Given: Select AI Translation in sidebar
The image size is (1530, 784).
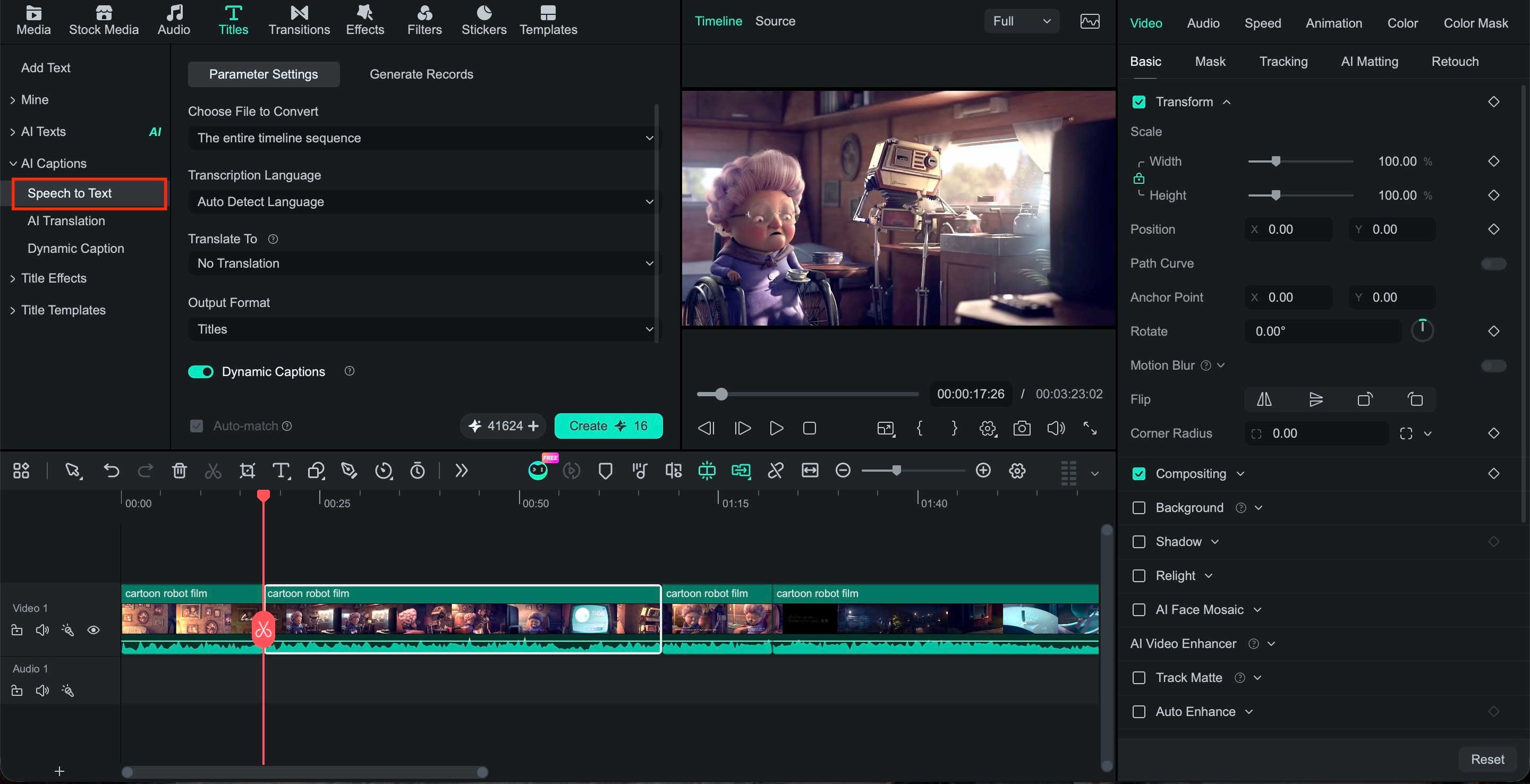Looking at the screenshot, I should 66,221.
